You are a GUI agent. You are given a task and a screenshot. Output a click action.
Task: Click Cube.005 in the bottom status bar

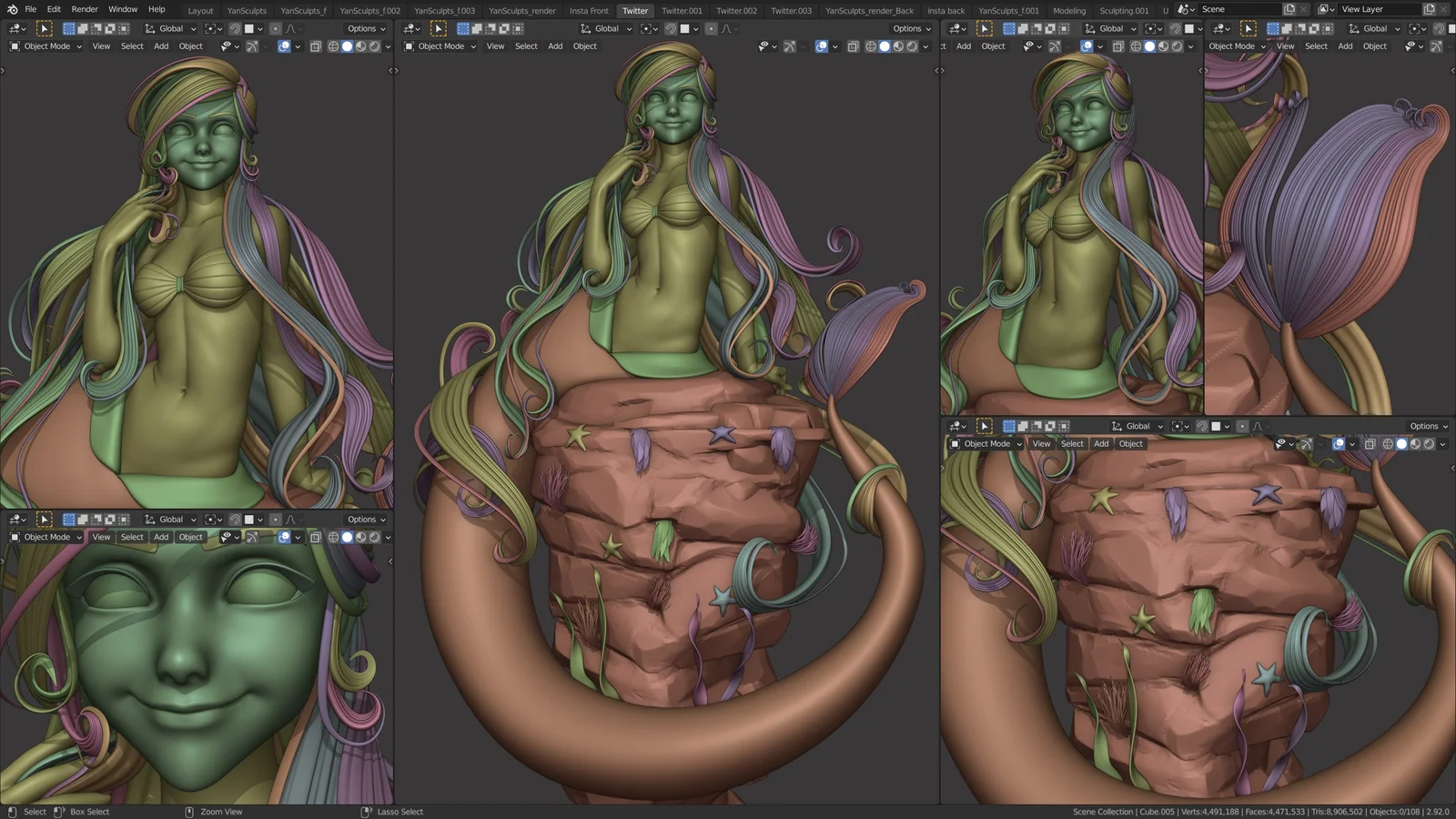tap(1158, 811)
